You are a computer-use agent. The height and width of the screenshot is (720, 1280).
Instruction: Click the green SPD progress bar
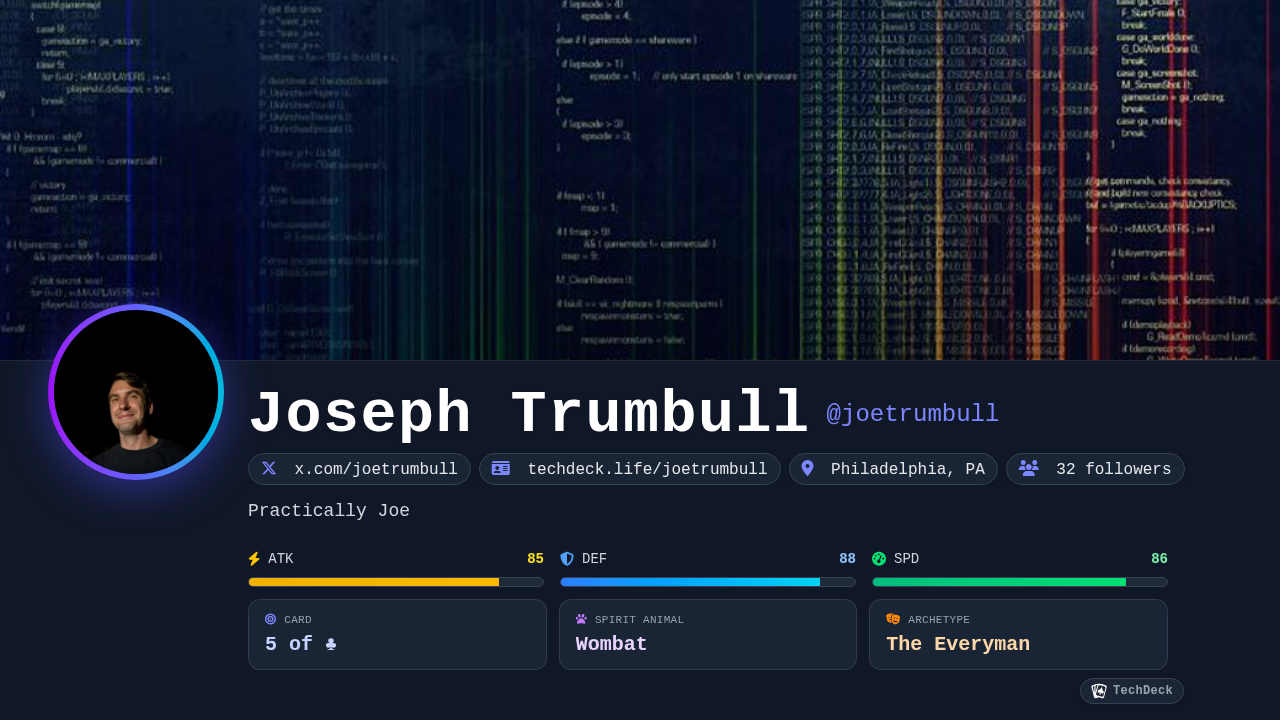tap(1019, 582)
